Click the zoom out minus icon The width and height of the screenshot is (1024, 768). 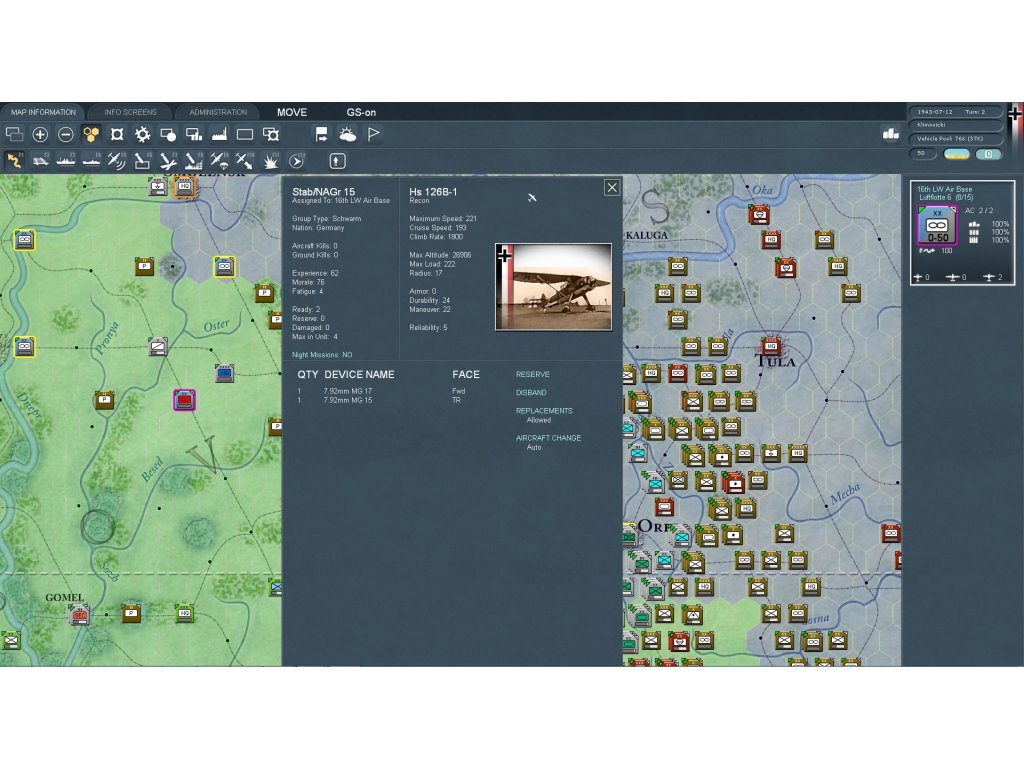pyautogui.click(x=66, y=134)
